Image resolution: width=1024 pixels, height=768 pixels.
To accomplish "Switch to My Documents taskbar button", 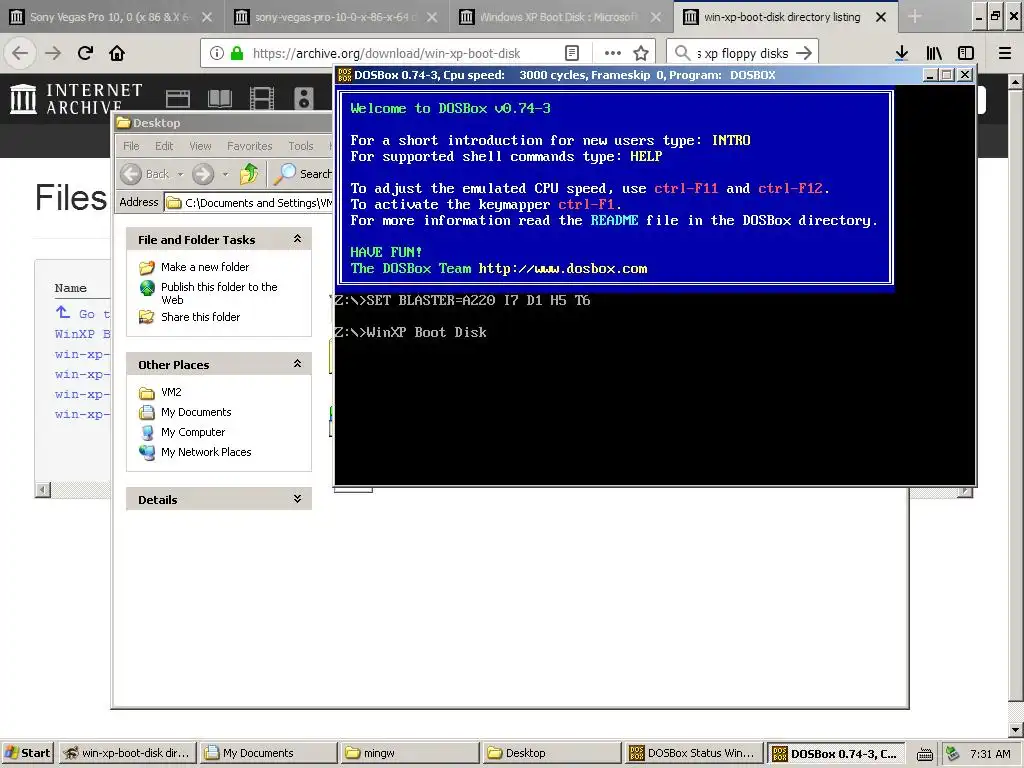I will pyautogui.click(x=268, y=753).
